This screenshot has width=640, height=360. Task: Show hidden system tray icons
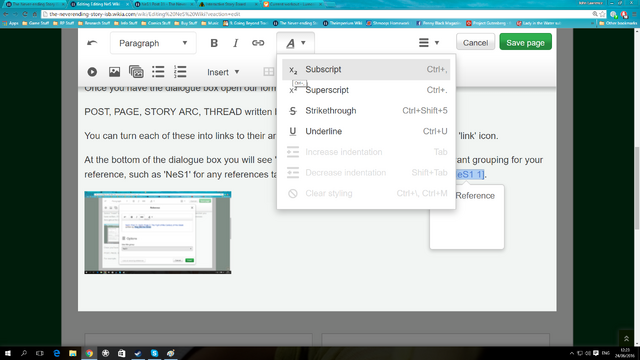point(571,353)
